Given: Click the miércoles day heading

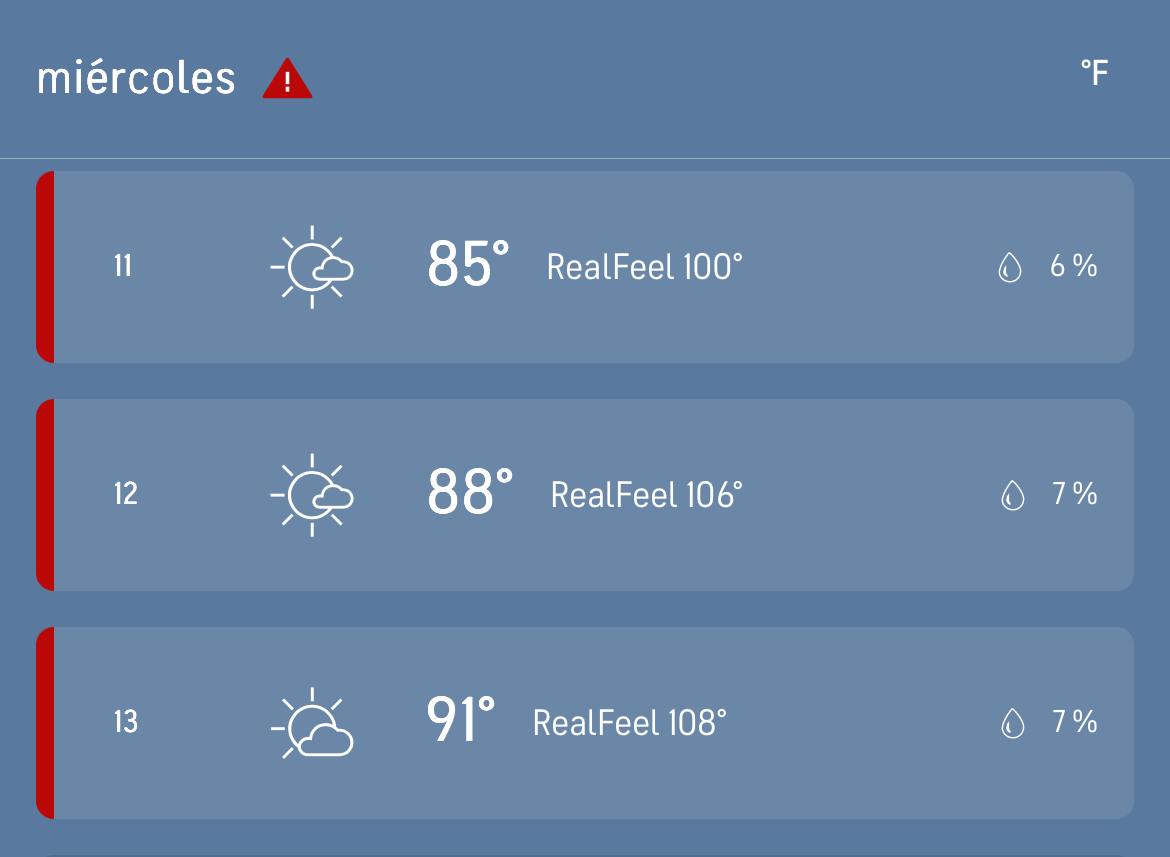Looking at the screenshot, I should 136,79.
